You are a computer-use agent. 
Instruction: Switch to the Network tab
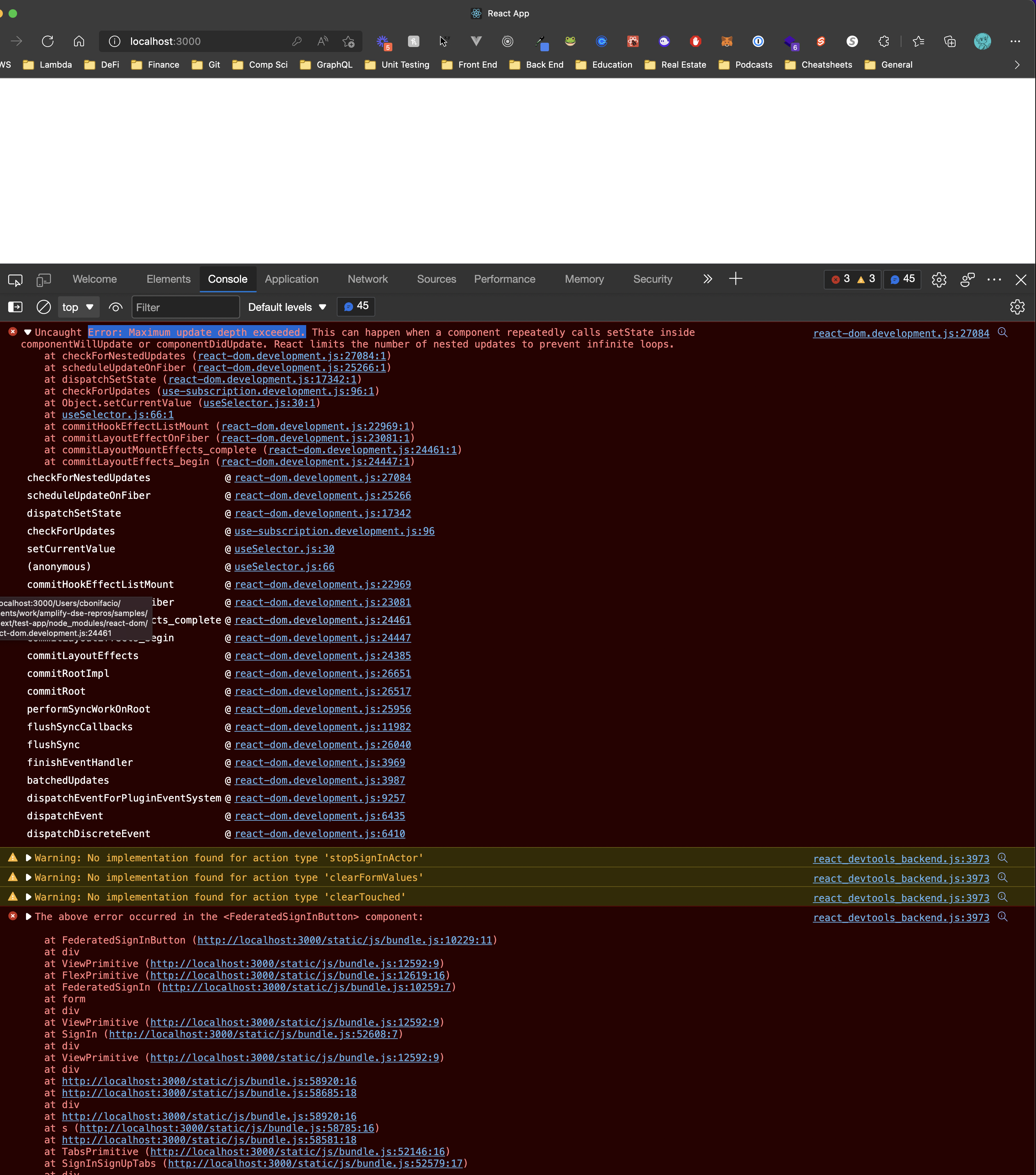[x=367, y=280]
